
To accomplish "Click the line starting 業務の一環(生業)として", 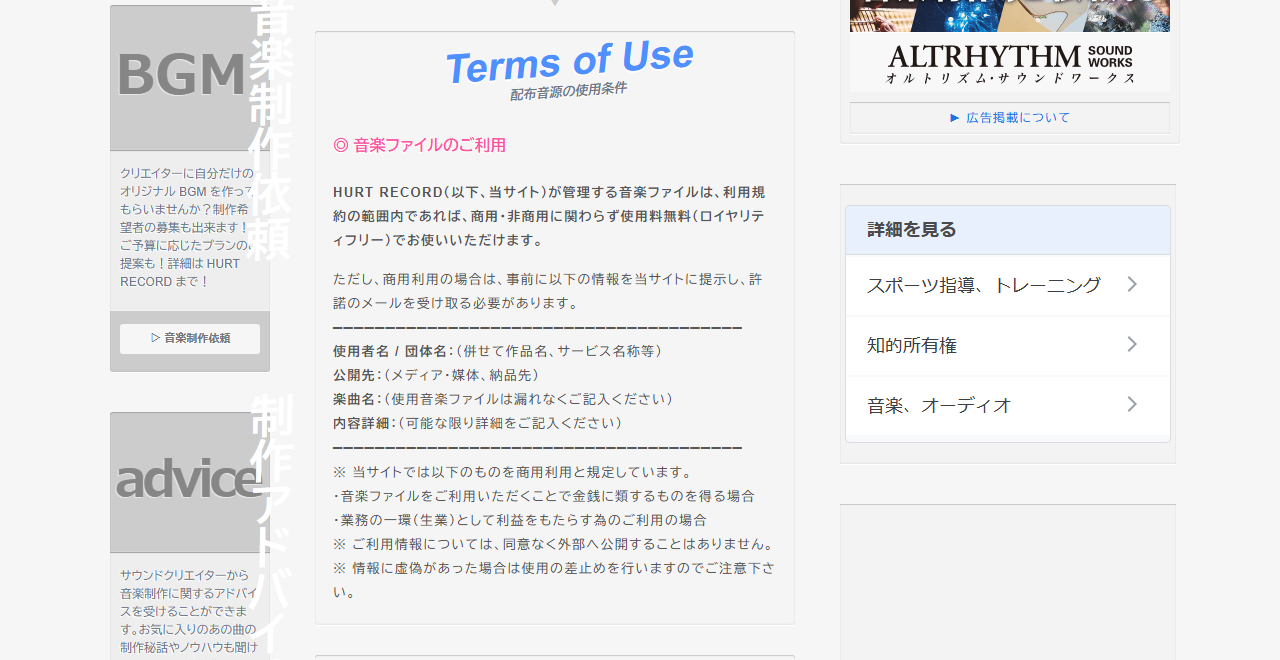I will 520,520.
